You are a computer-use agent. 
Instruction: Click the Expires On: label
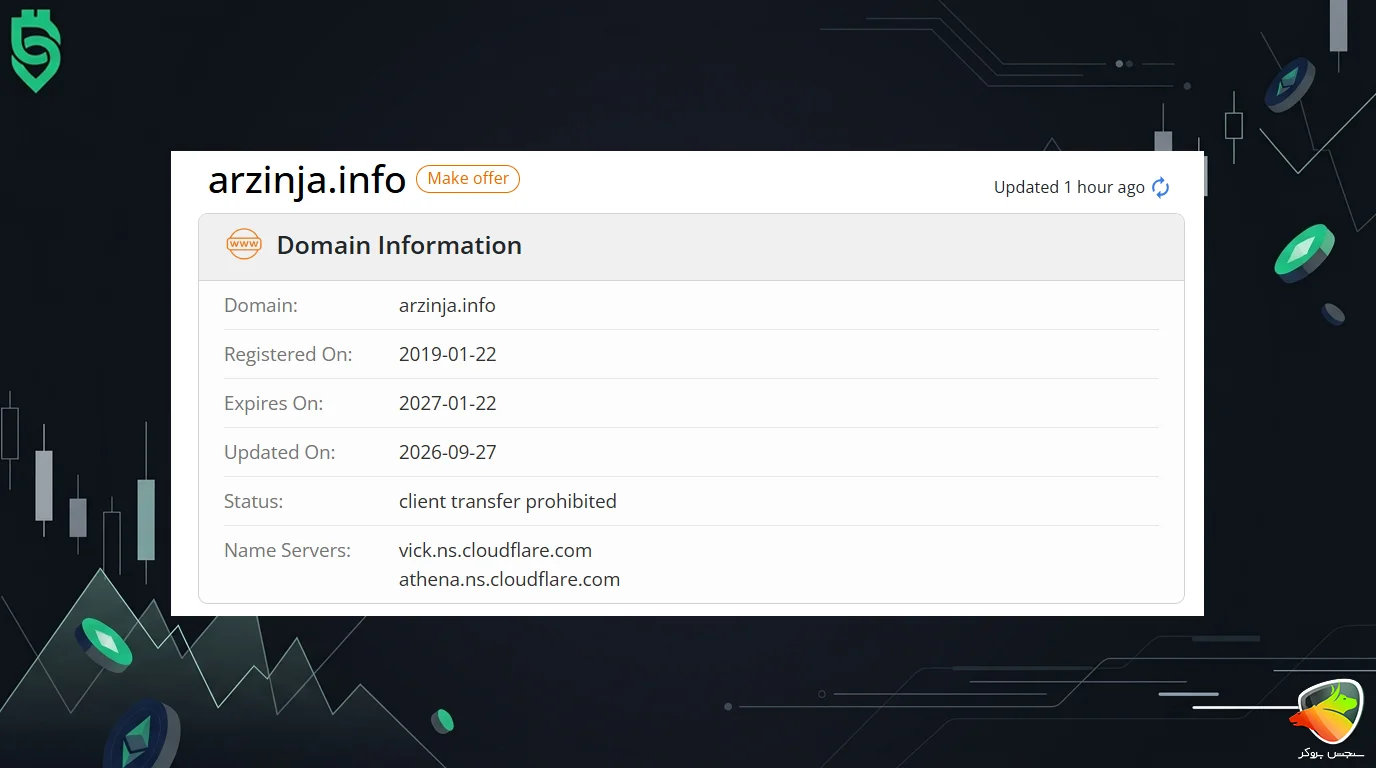[x=273, y=403]
